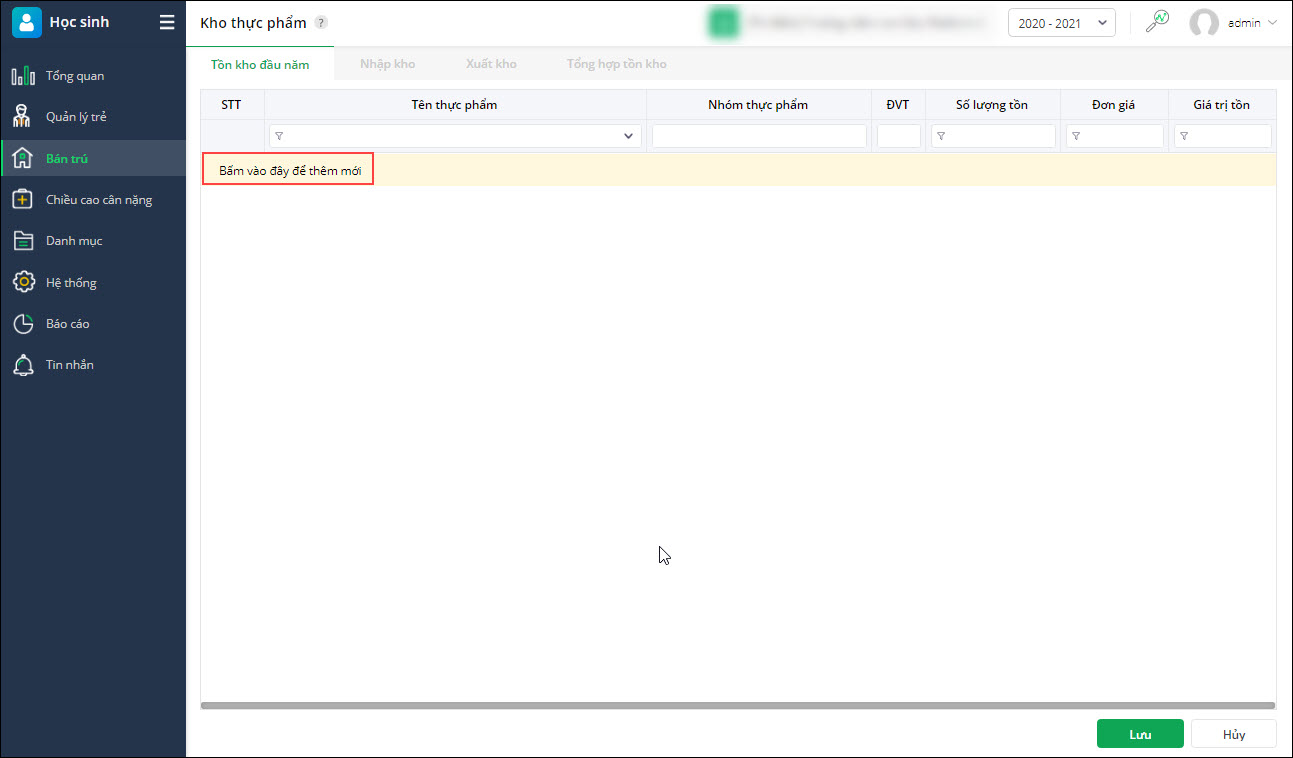
Task: Click 'Bấm vào đây để thêm mới' row
Action: [738, 170]
